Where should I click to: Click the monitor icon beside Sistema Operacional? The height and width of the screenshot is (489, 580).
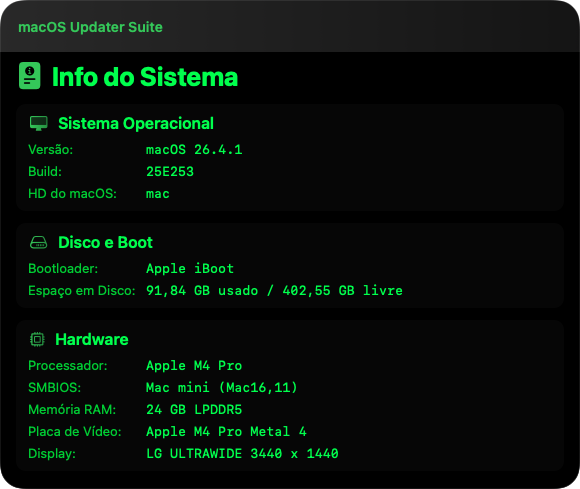[x=38, y=123]
